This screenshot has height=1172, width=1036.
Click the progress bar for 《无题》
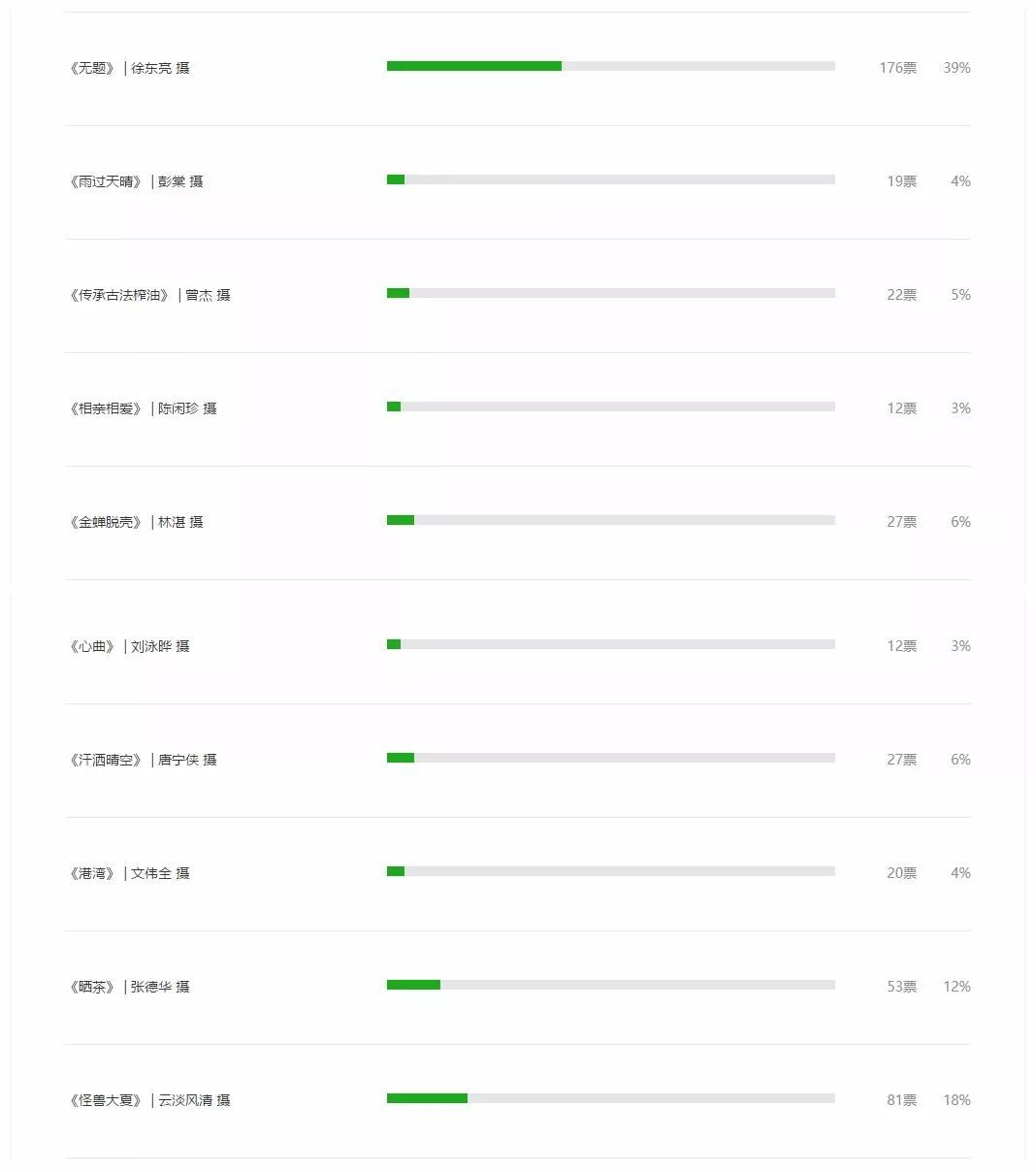point(611,66)
